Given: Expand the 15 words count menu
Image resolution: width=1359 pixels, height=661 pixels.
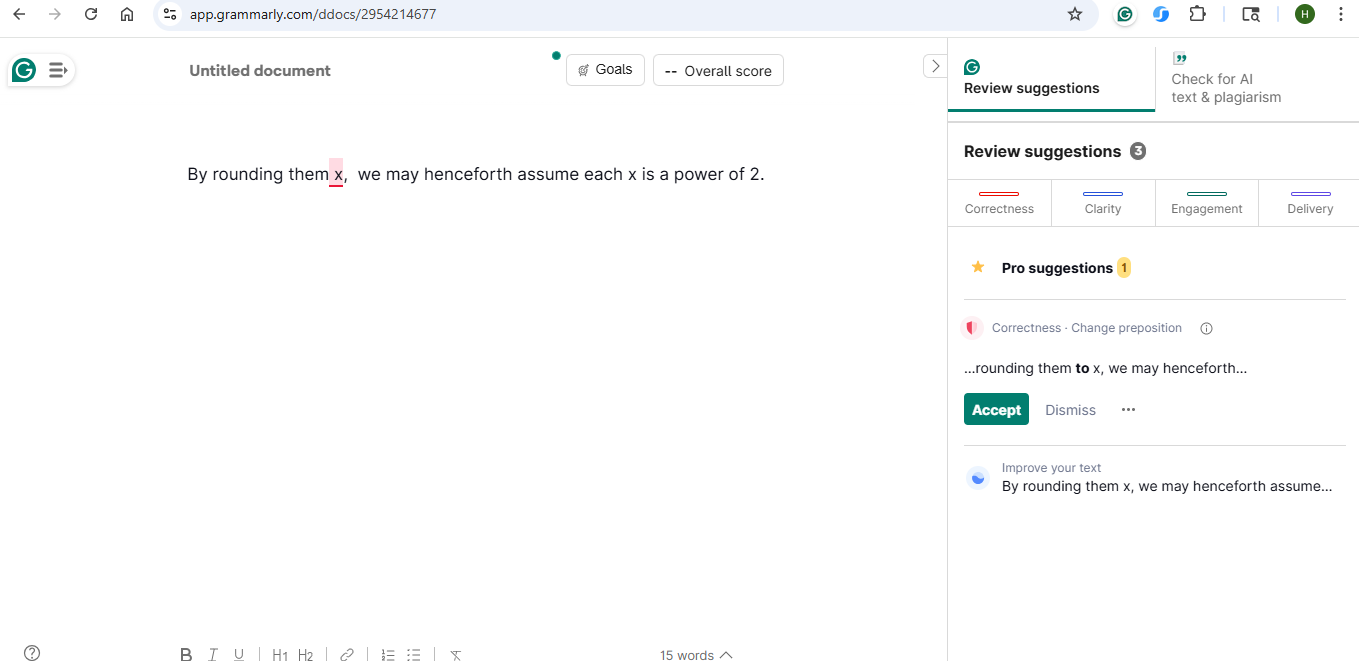Looking at the screenshot, I should [696, 655].
